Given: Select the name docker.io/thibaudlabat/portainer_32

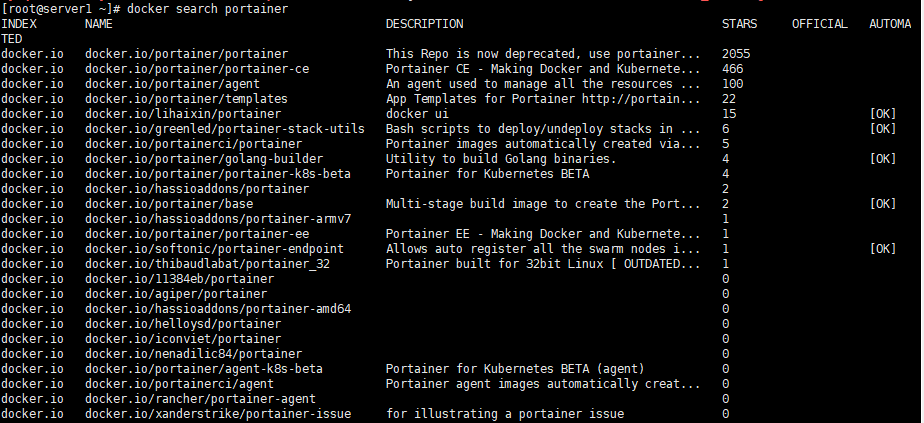Looking at the screenshot, I should click(207, 265).
